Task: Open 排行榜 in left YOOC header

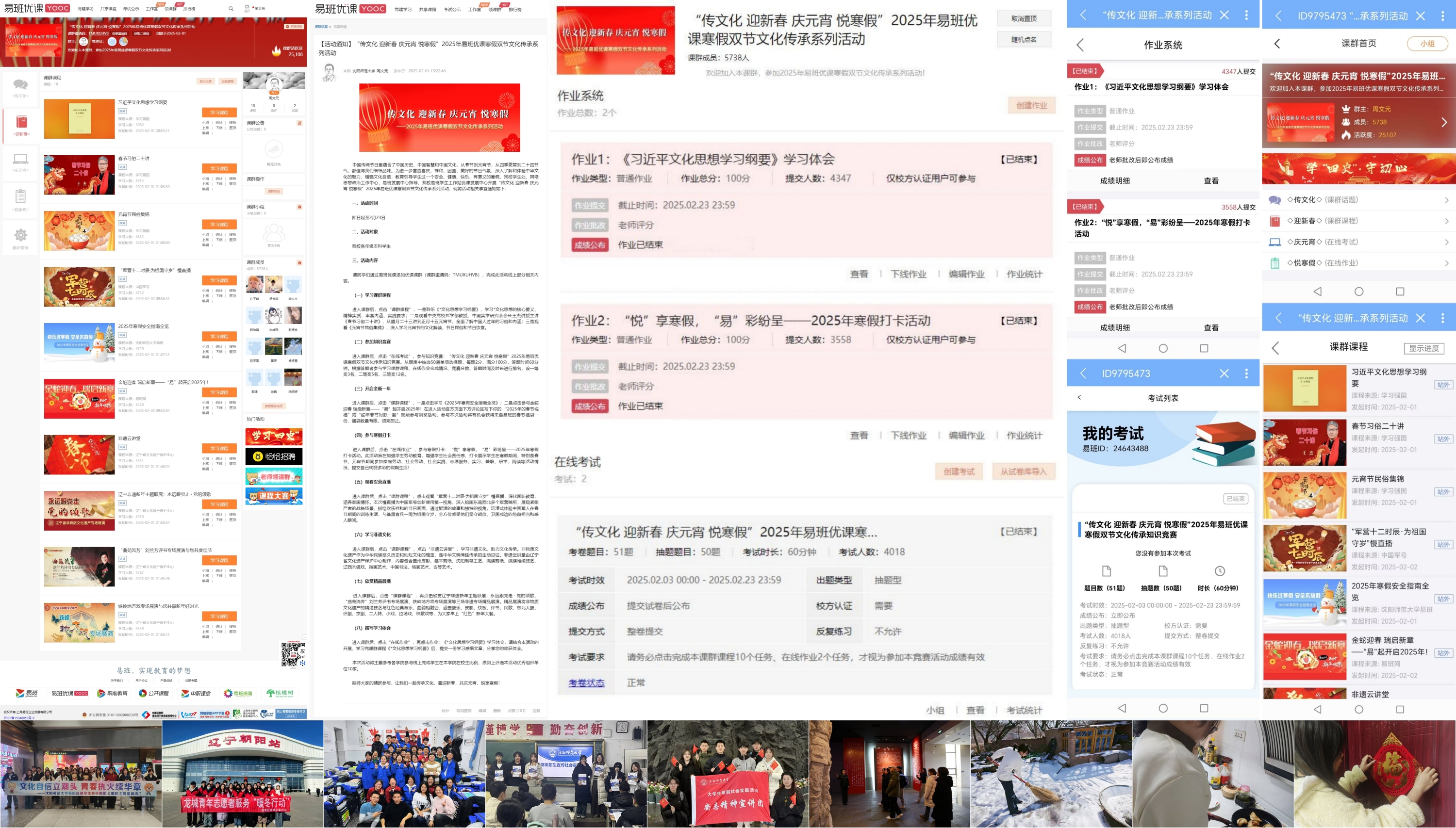Action: click(x=189, y=9)
